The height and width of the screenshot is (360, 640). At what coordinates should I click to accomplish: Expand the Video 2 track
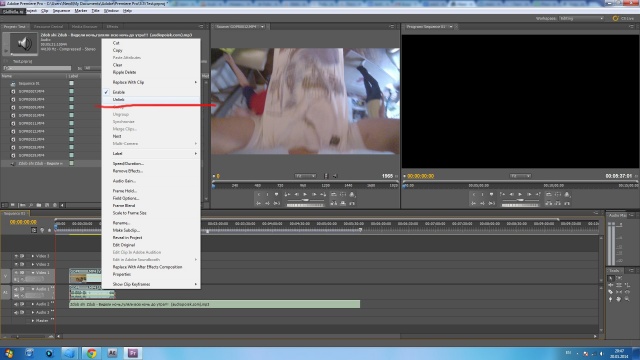tap(33, 264)
